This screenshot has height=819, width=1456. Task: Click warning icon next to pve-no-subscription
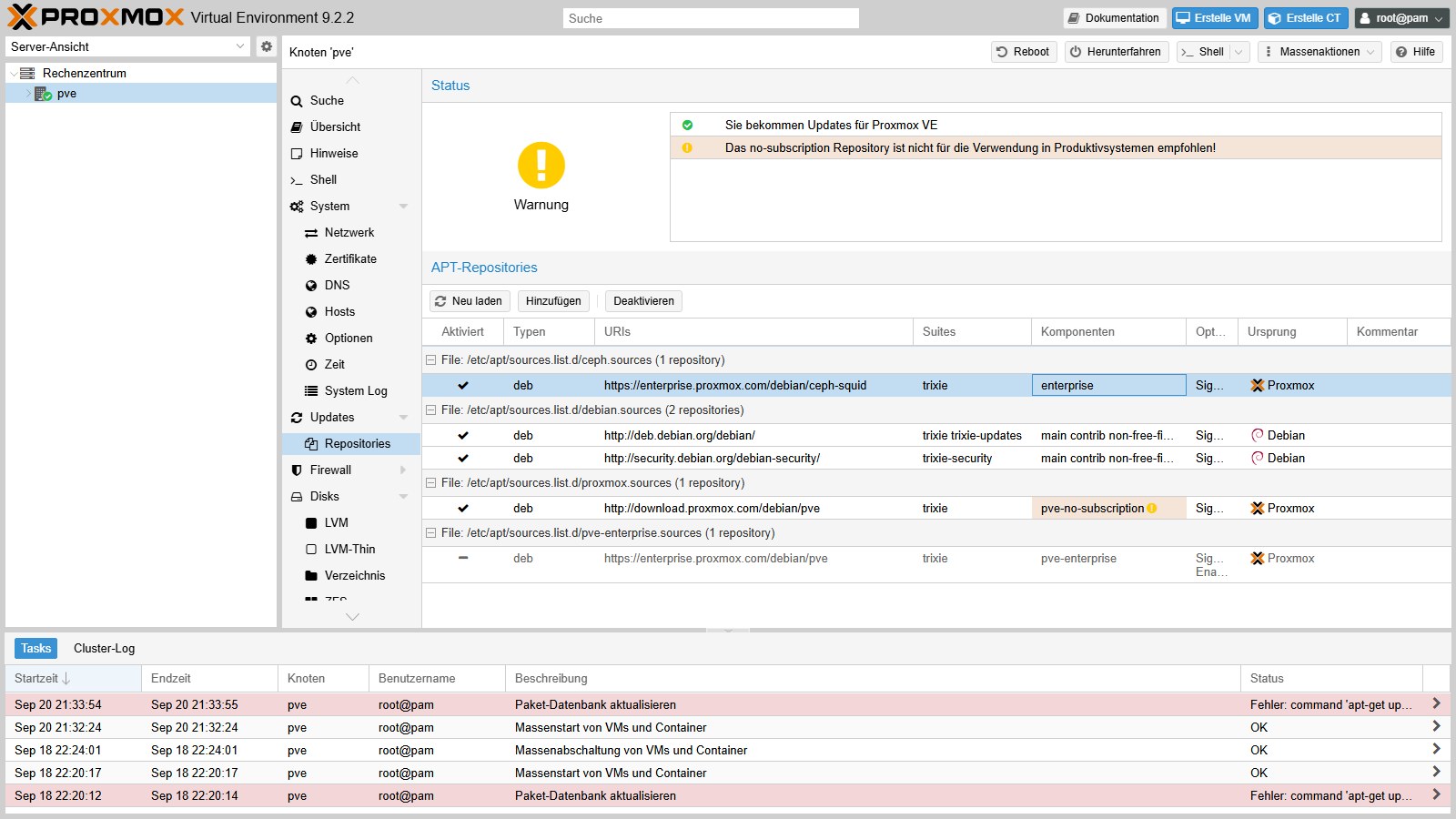[x=1152, y=509]
